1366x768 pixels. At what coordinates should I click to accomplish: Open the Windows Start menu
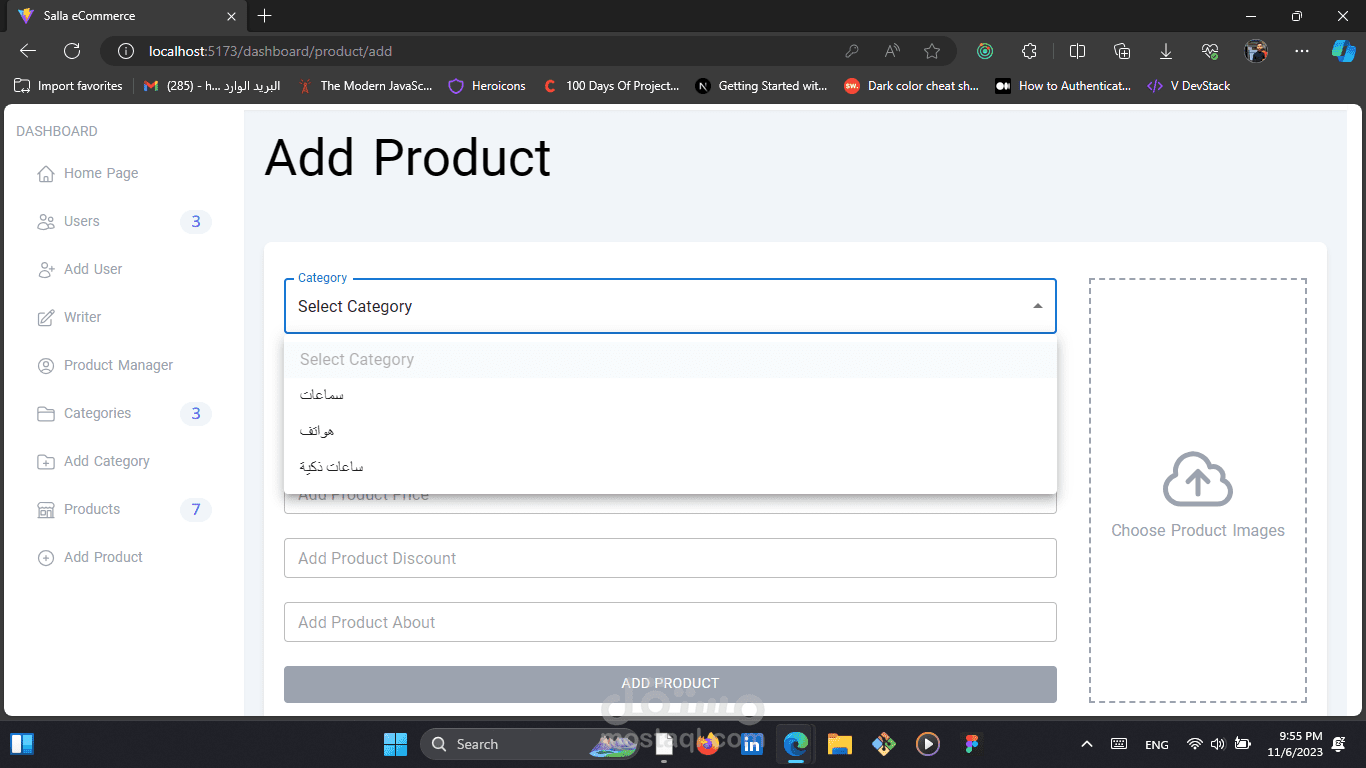(x=395, y=744)
